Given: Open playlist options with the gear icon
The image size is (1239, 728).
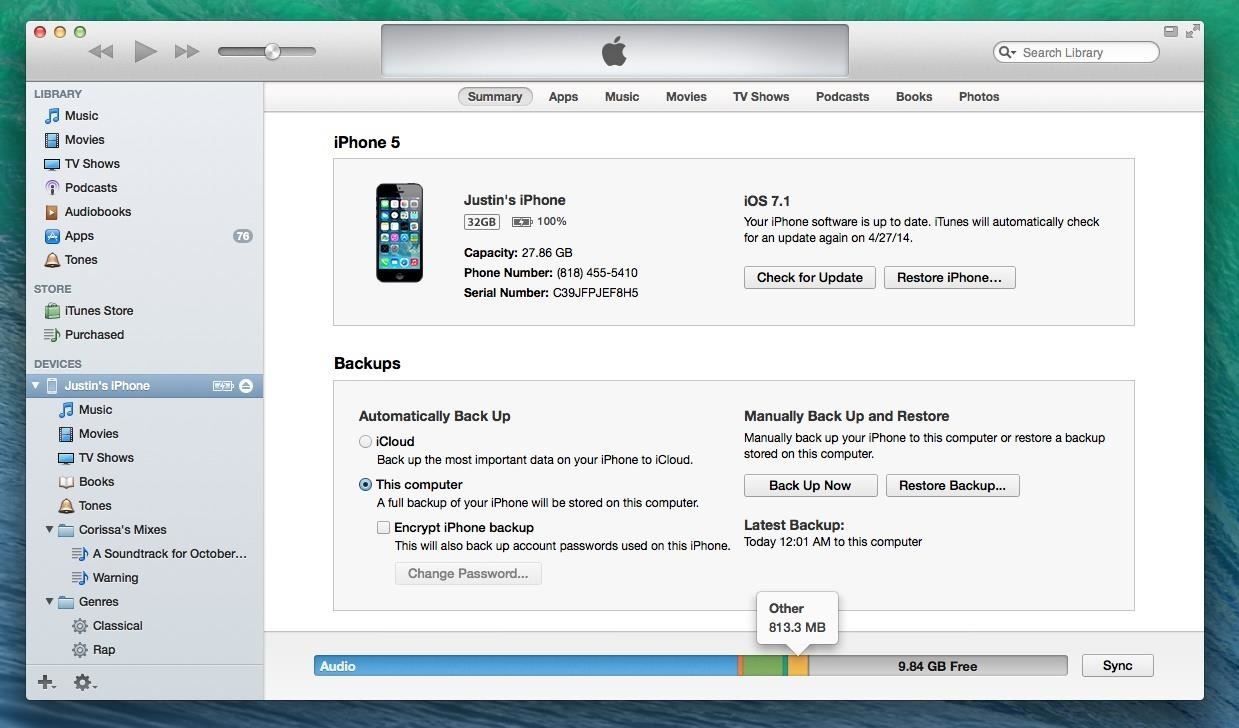Looking at the screenshot, I should pos(82,682).
